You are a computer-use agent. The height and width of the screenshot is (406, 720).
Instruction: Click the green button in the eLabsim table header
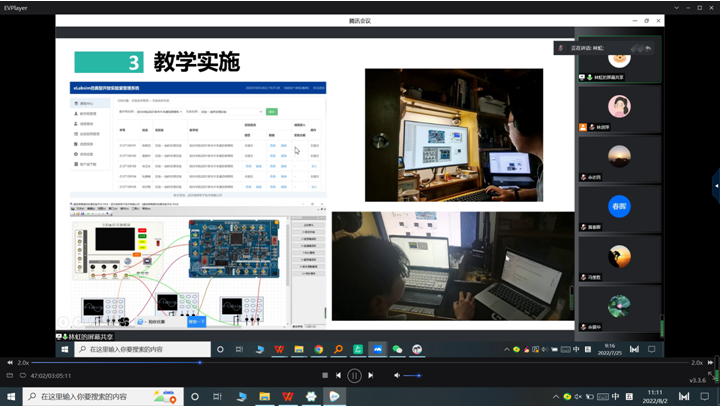tap(272, 112)
